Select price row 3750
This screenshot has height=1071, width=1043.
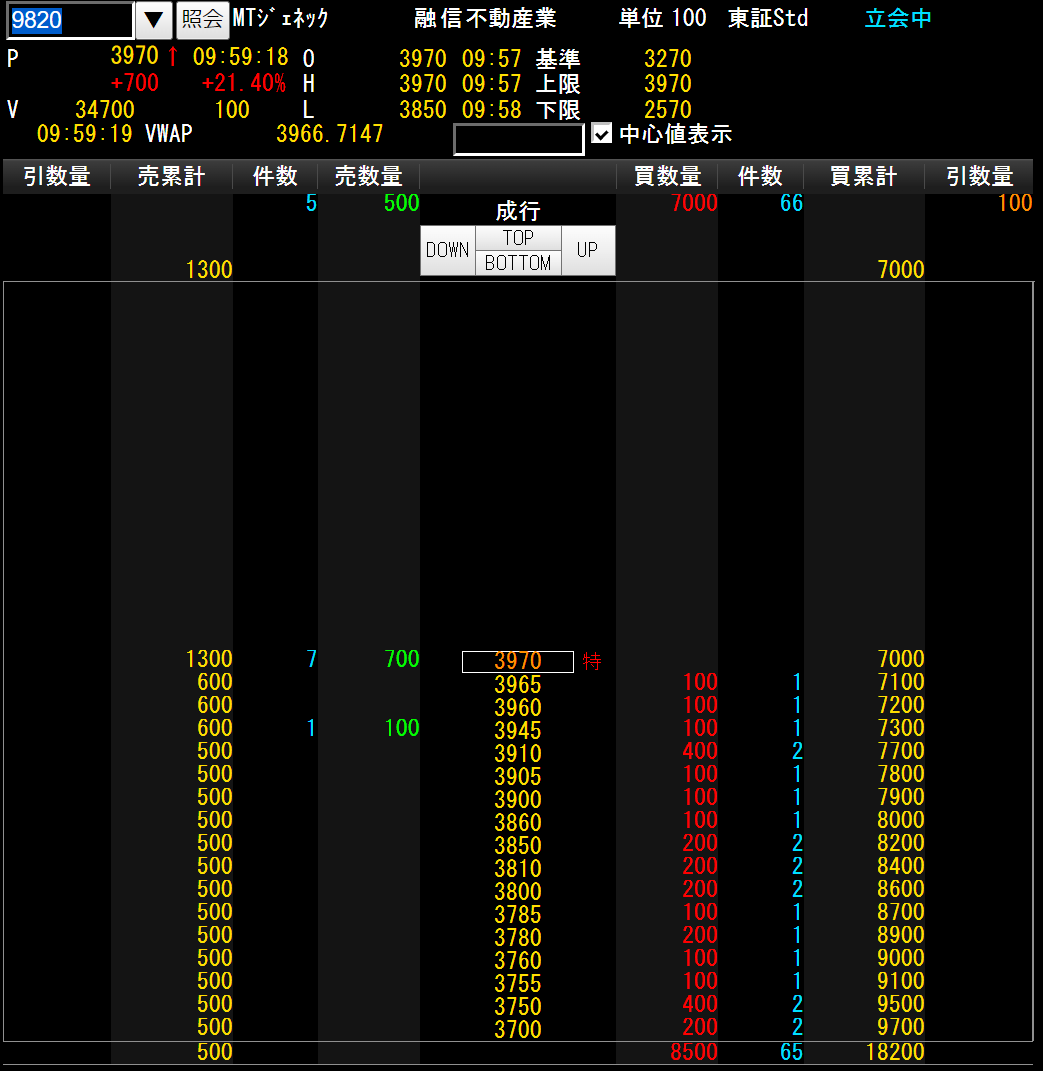[x=518, y=1006]
